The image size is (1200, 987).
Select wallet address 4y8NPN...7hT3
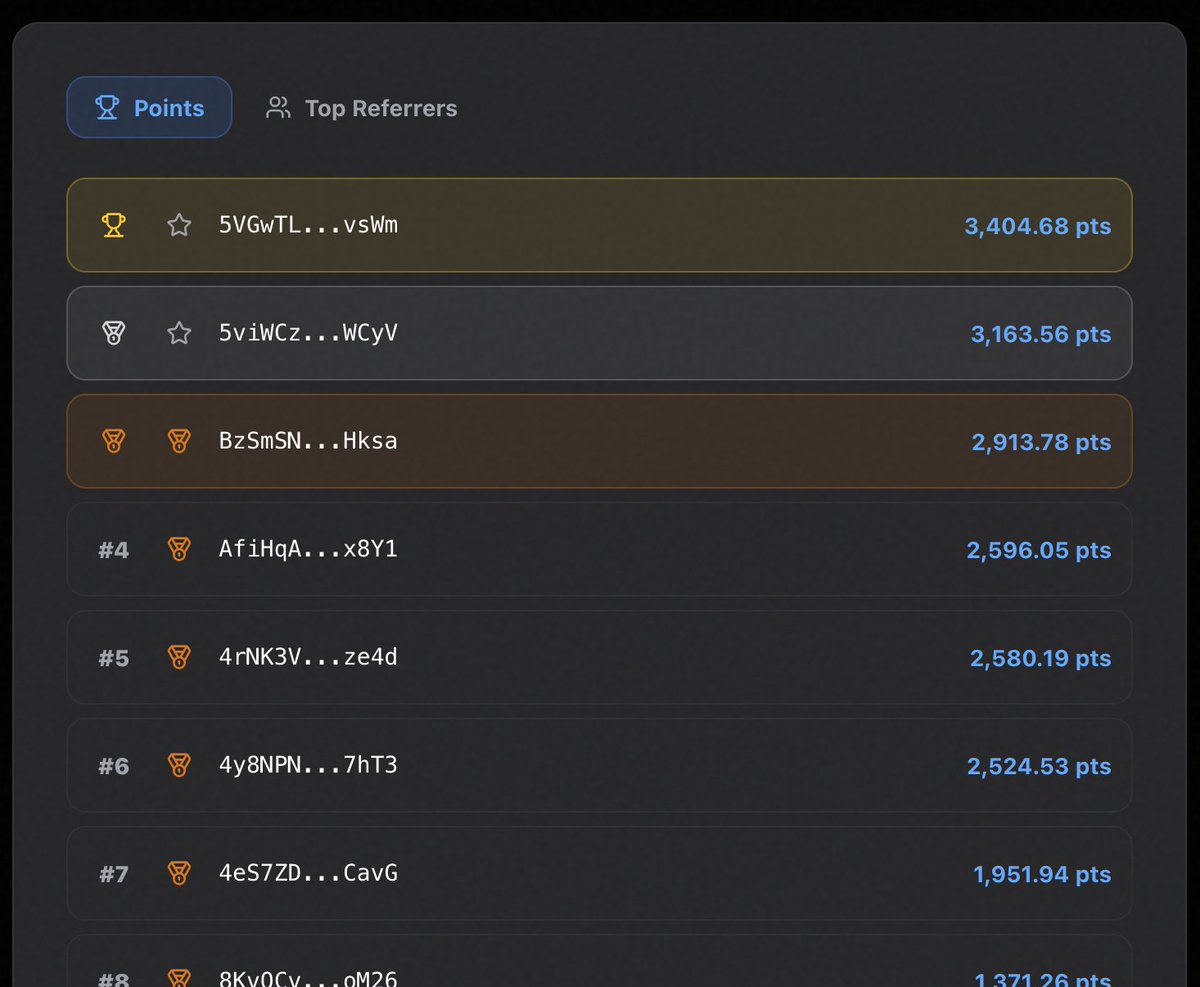(308, 765)
